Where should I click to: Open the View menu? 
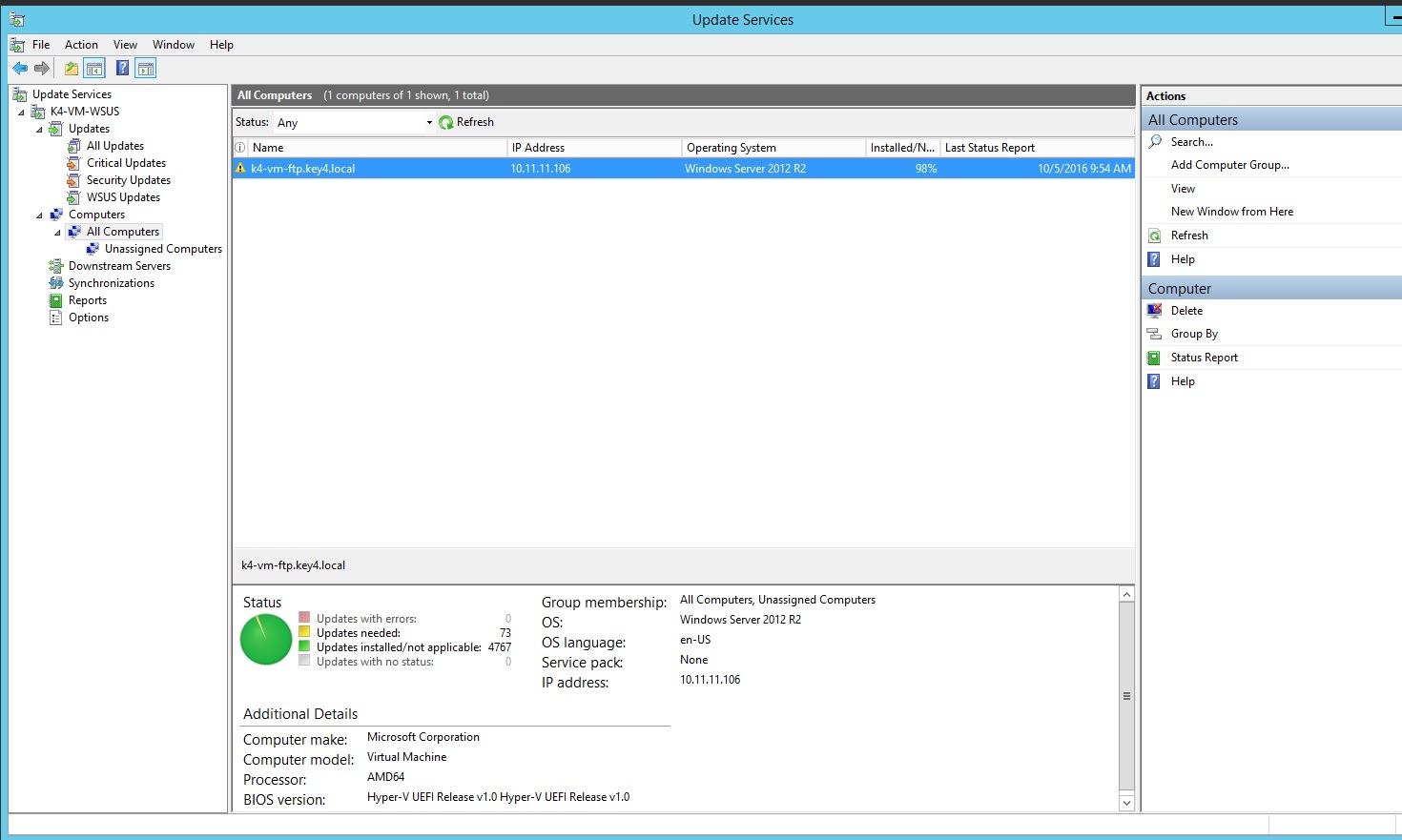[x=125, y=45]
